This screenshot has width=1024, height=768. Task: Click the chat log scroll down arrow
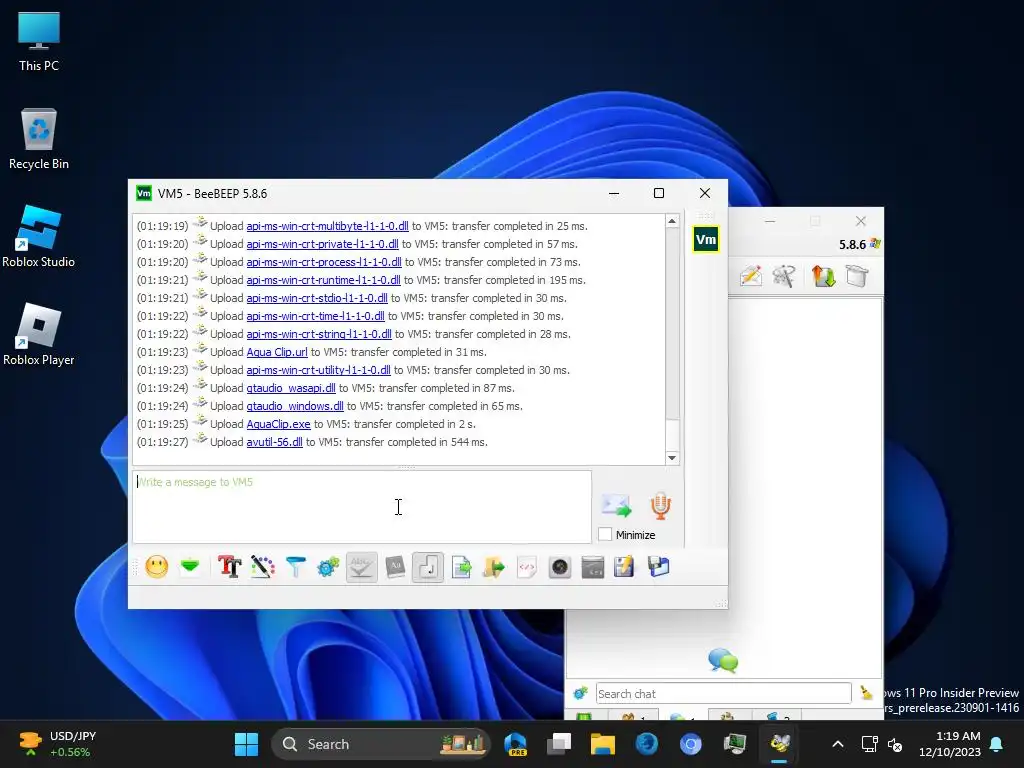click(672, 458)
